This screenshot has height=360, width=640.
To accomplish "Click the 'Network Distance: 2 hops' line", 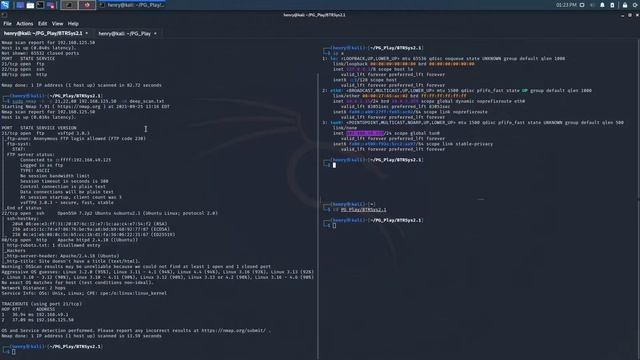I will pyautogui.click(x=33, y=288).
